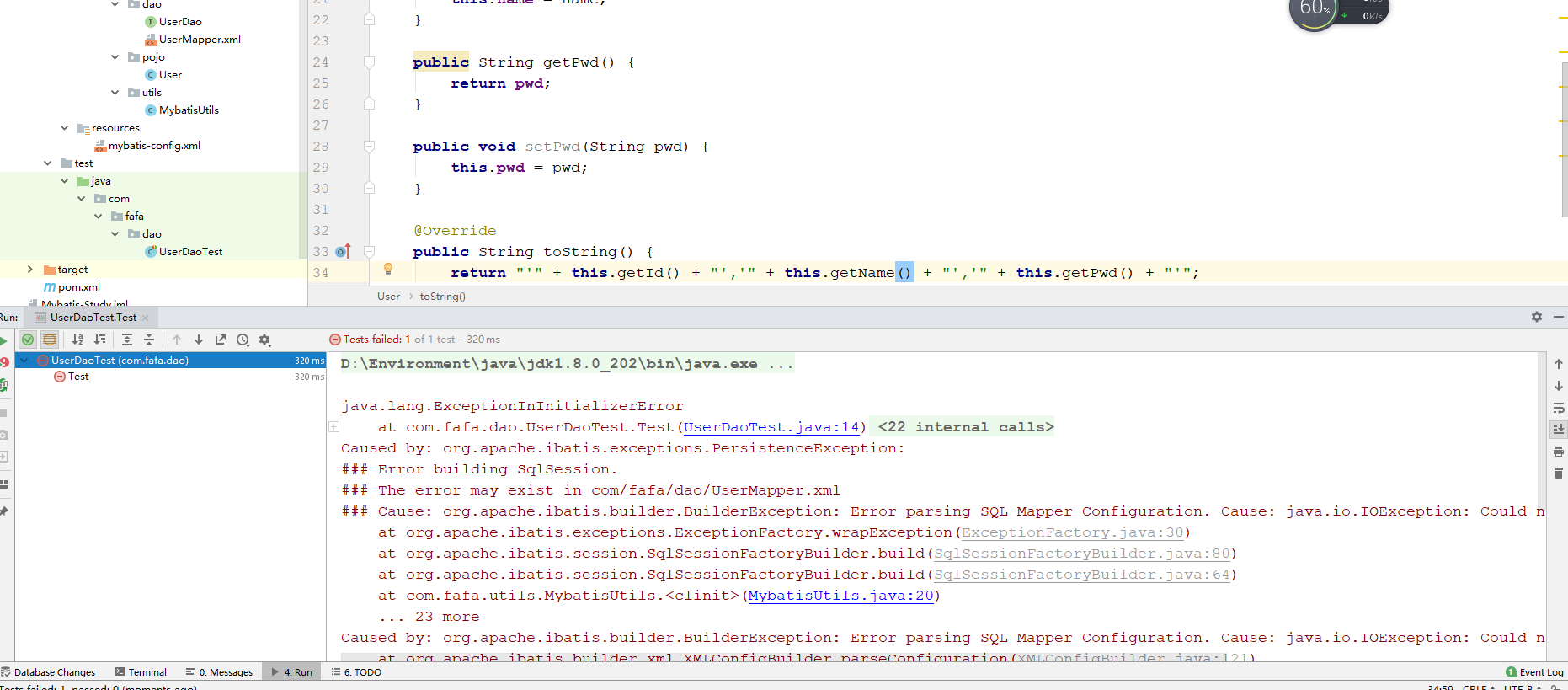Pin the Run tab with the pin icon
This screenshot has width=1568, height=690.
click(x=3, y=511)
